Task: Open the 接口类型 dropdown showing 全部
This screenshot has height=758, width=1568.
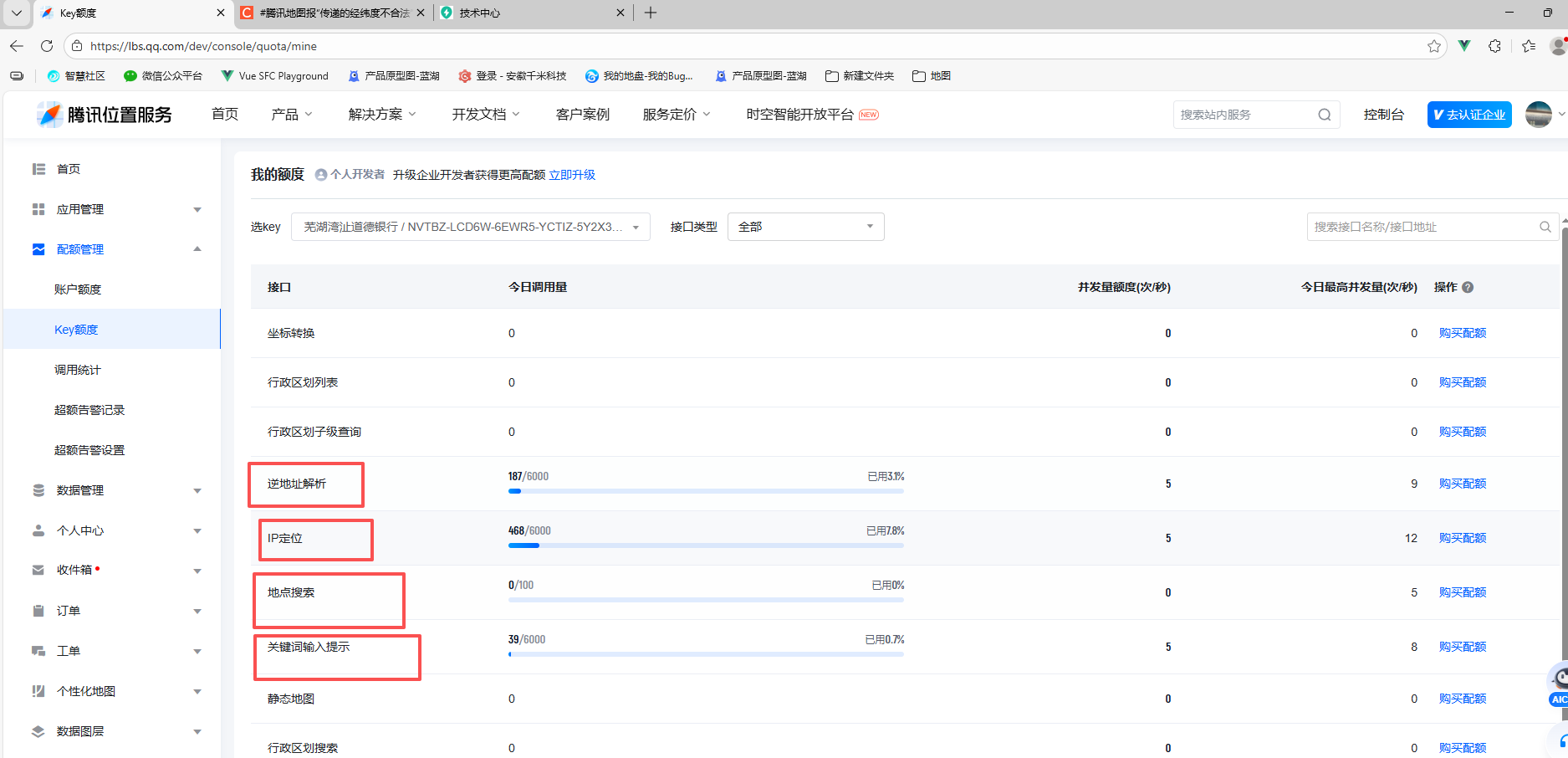Action: point(805,227)
